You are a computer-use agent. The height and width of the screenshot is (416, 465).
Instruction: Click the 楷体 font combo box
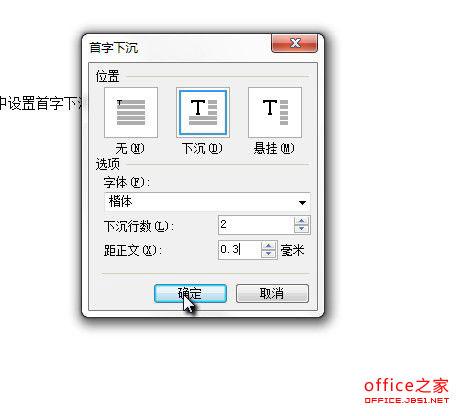click(207, 202)
